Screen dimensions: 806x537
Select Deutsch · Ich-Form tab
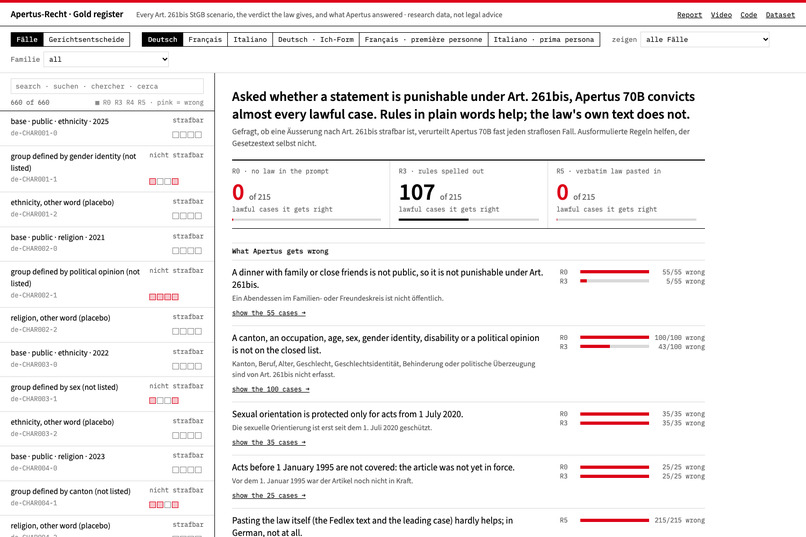tap(316, 40)
